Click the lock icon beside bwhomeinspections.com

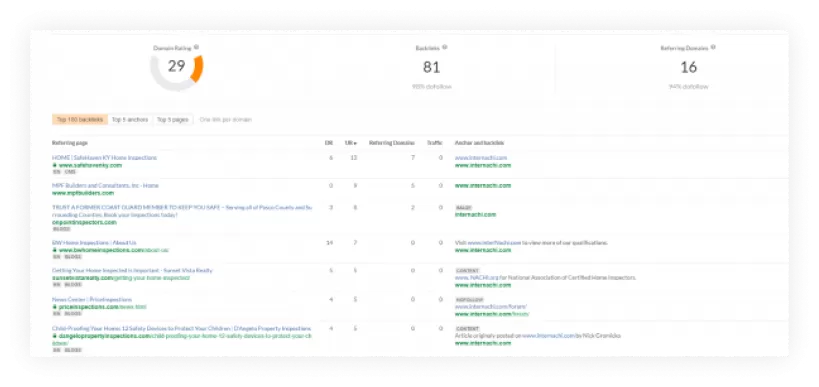(54, 250)
